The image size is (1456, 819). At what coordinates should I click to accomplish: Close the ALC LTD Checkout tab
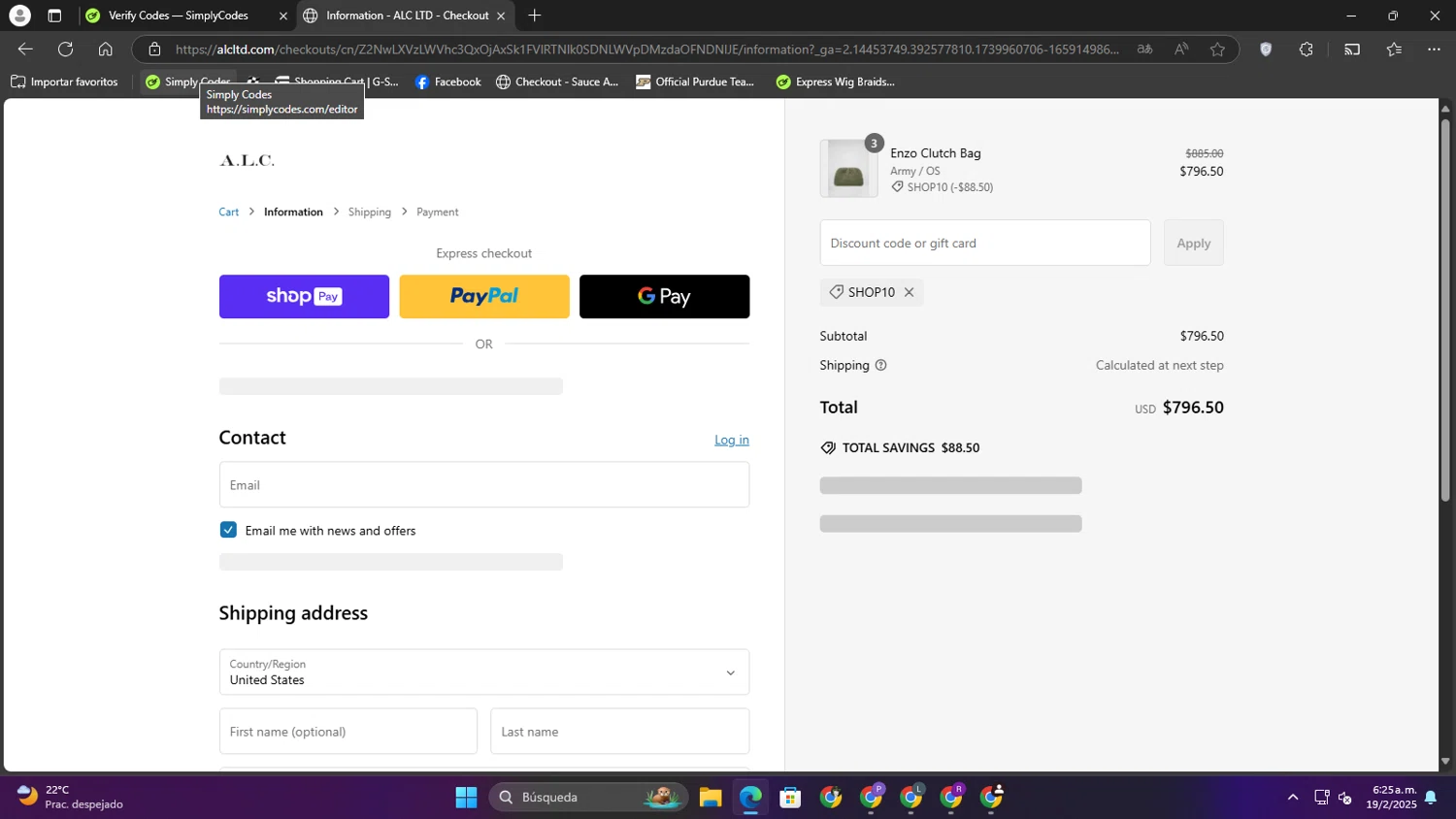click(x=501, y=16)
